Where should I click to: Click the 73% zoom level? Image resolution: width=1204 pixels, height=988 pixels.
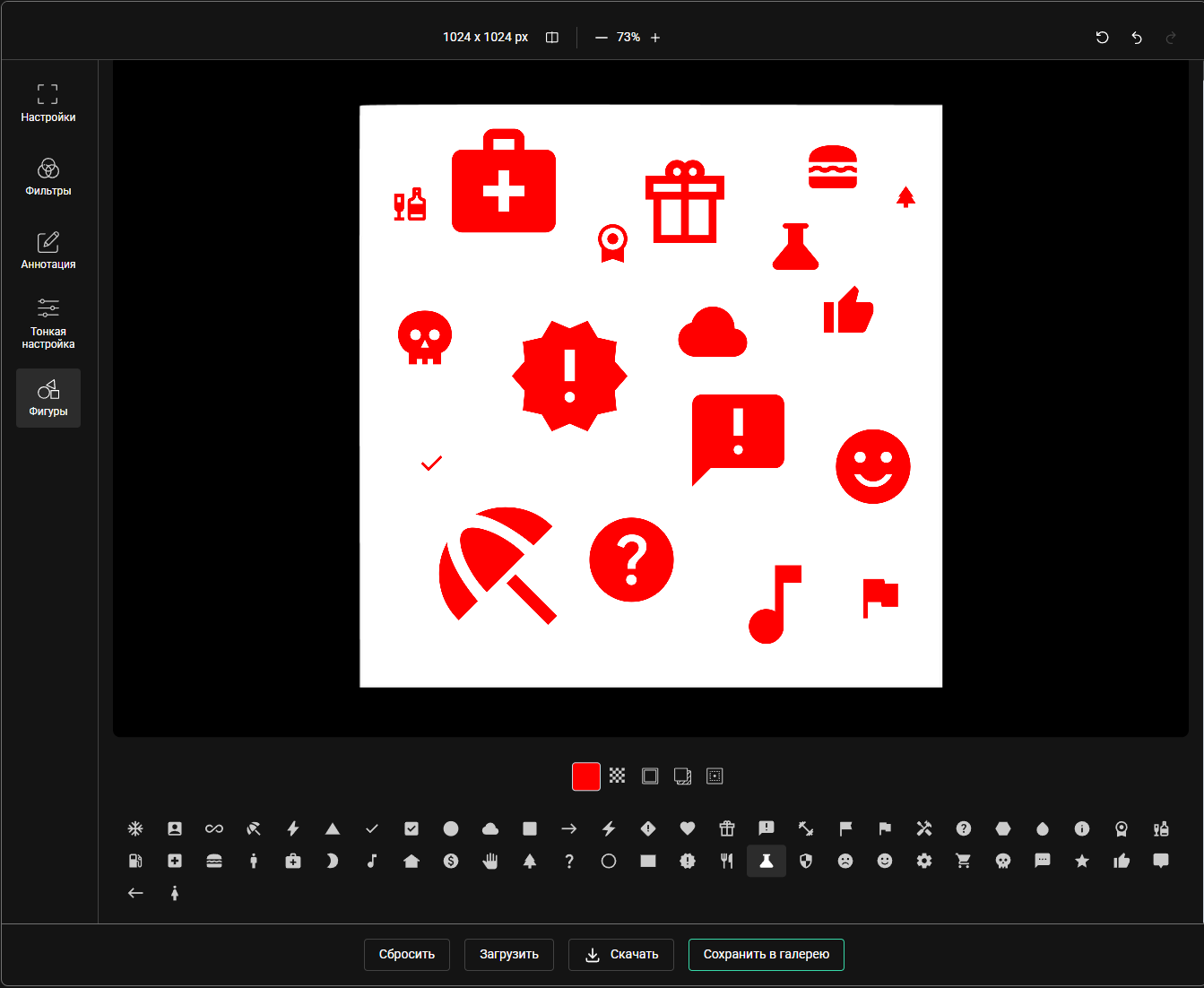(x=628, y=38)
